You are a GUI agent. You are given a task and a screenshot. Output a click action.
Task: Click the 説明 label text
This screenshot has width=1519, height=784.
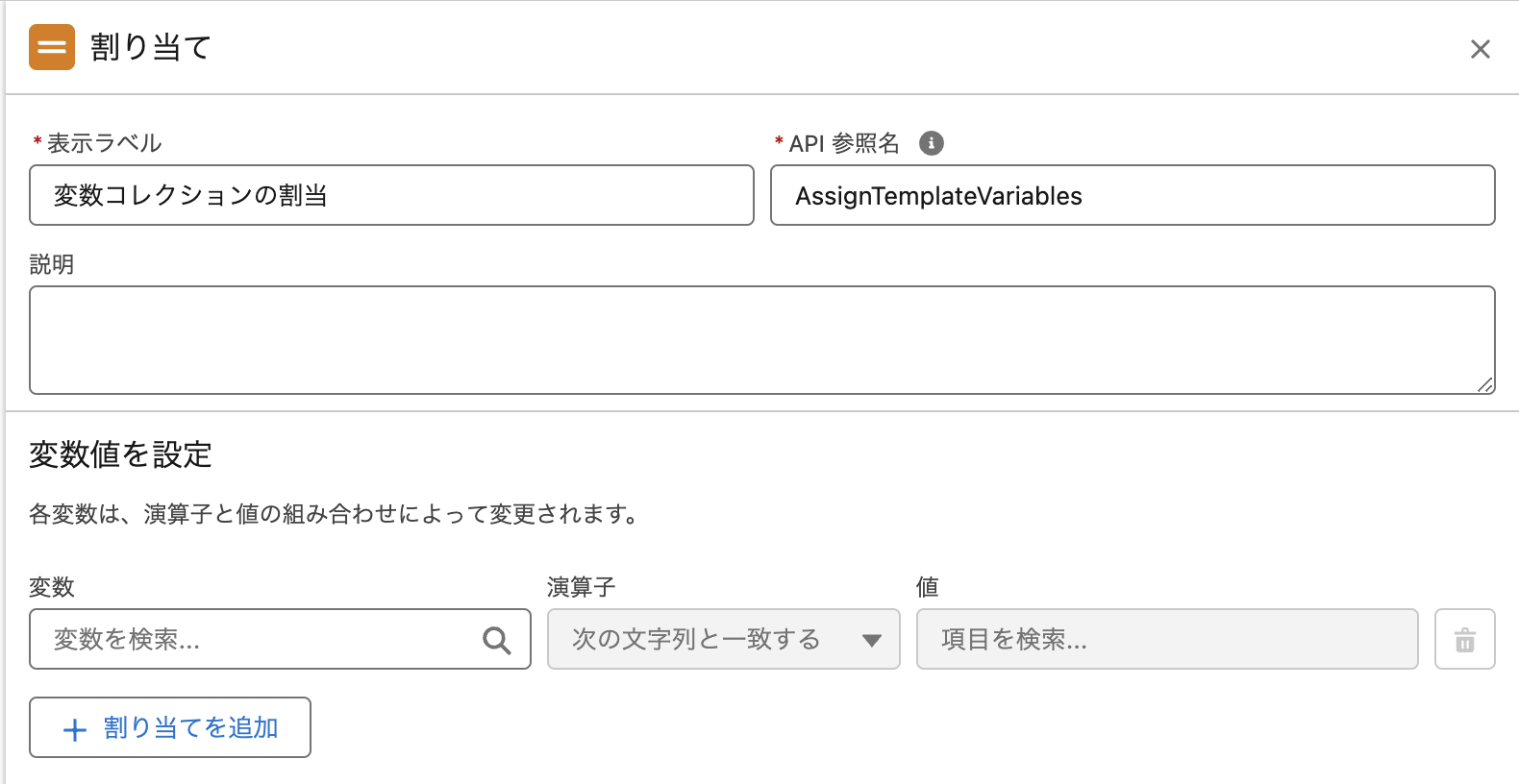52,265
